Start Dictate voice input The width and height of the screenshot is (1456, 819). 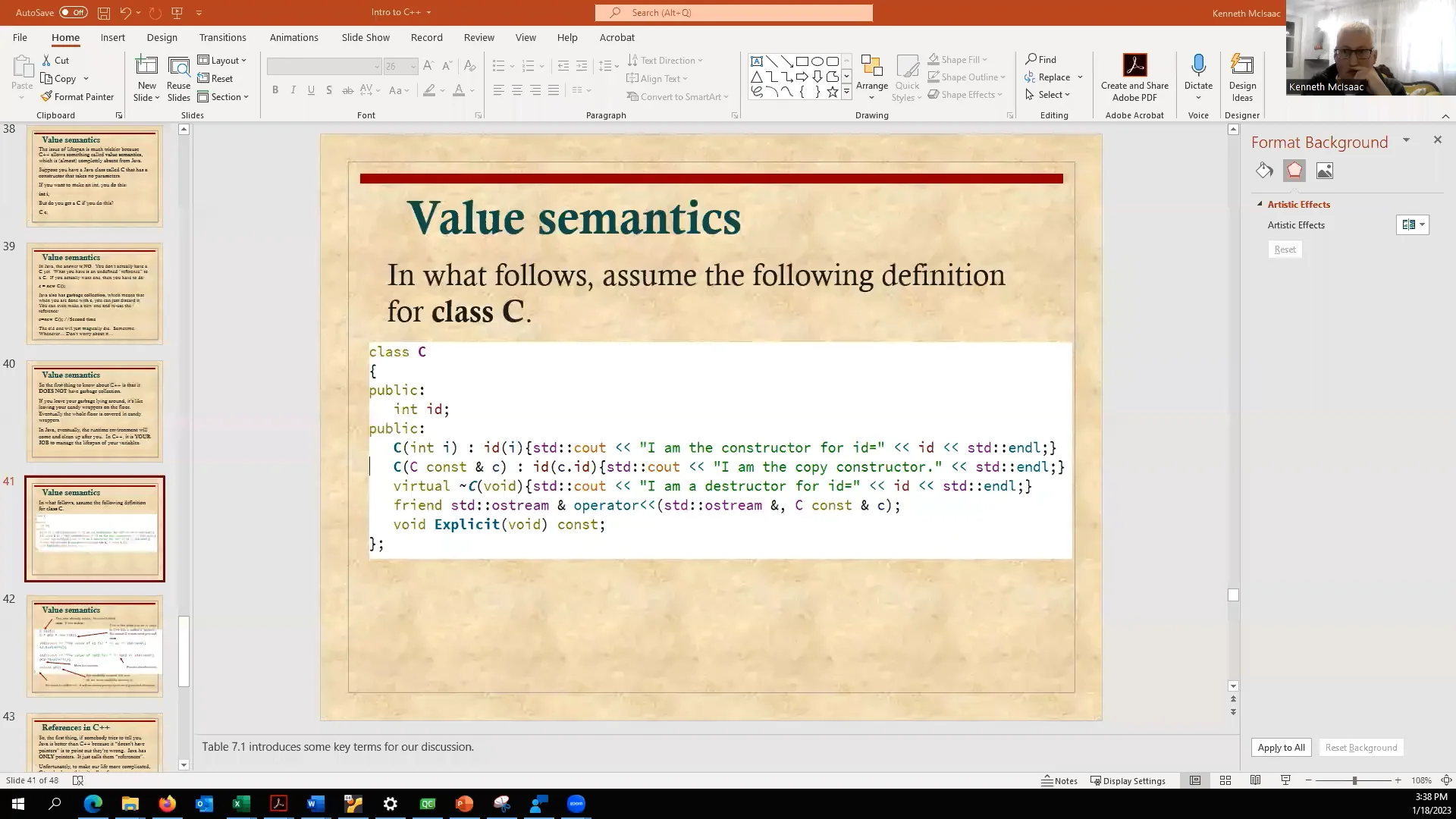pyautogui.click(x=1197, y=72)
